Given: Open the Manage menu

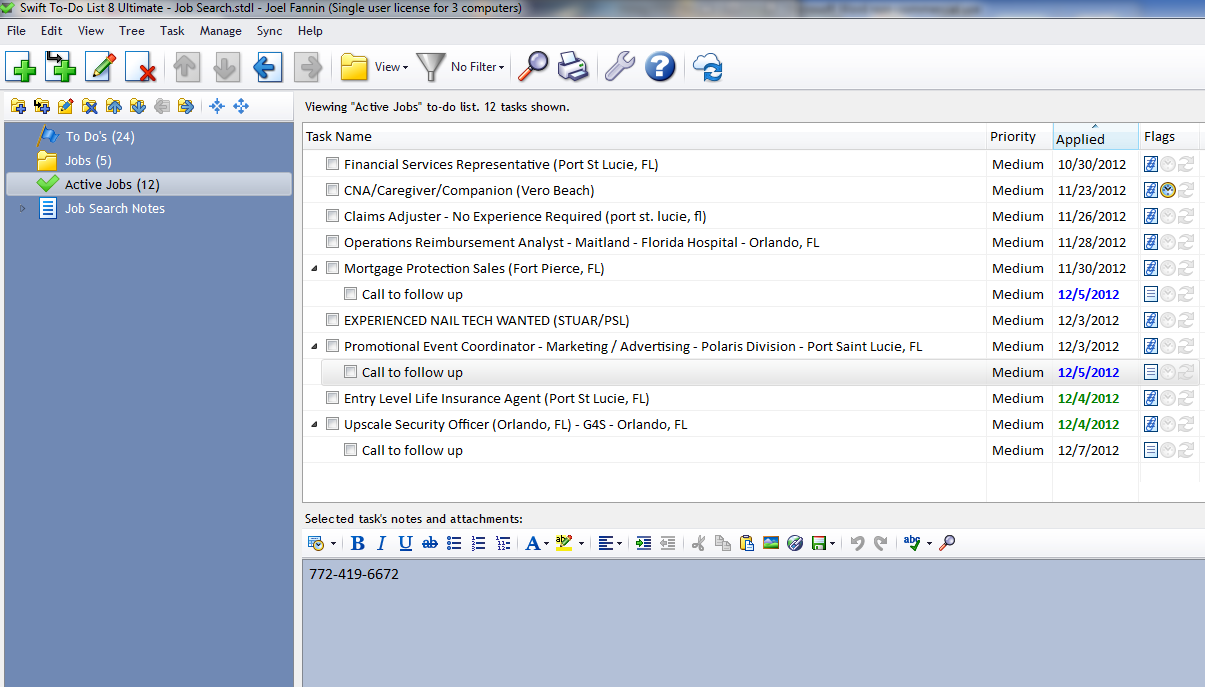Looking at the screenshot, I should 220,31.
